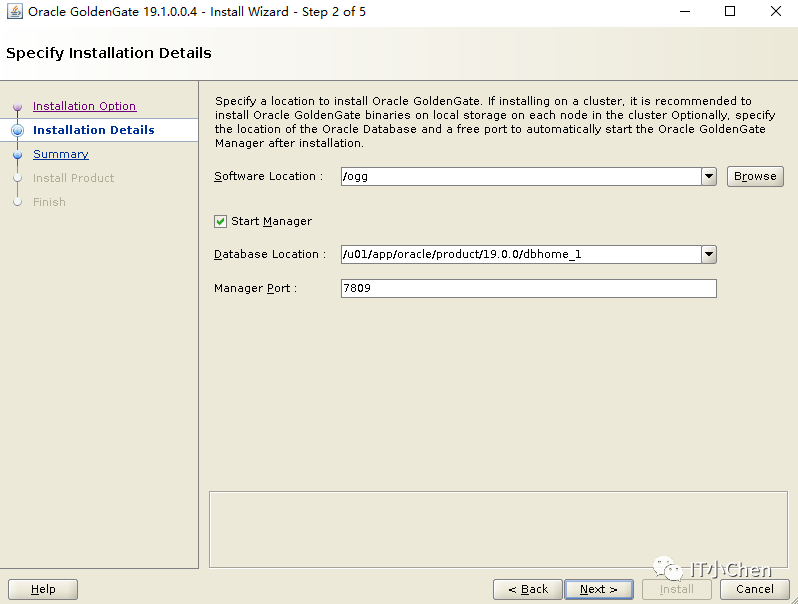Screen dimensions: 798x604
Task: Minimize the Install Wizard window
Action: [685, 11]
